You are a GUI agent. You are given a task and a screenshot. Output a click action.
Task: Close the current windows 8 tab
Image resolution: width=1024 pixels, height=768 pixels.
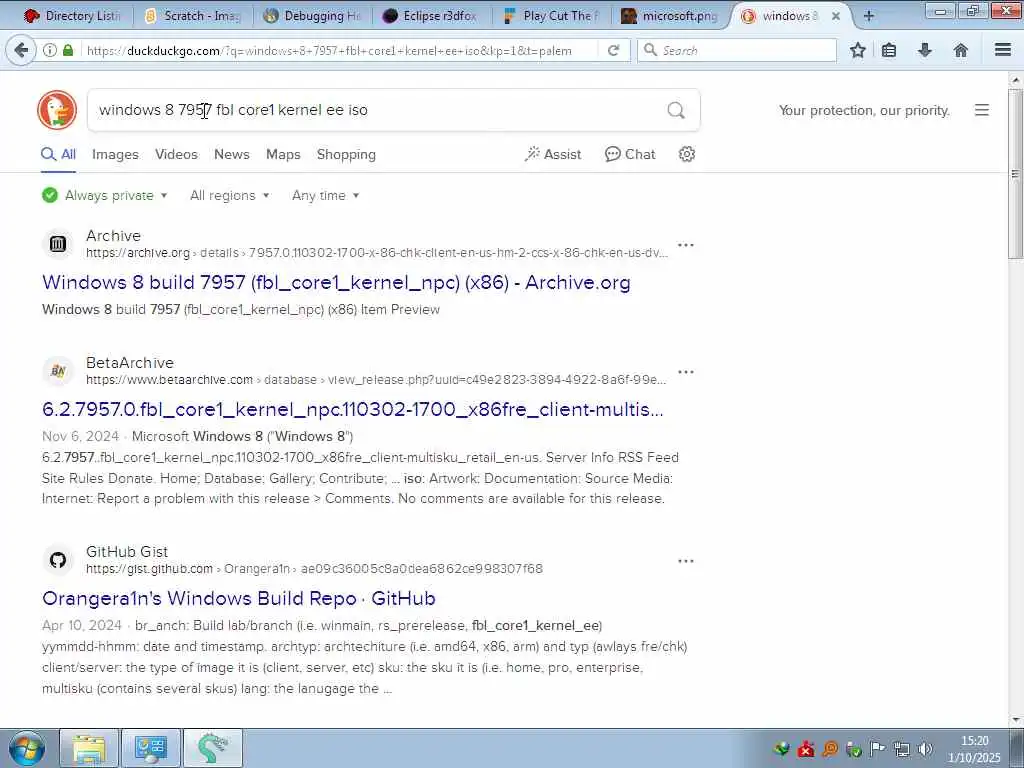click(x=835, y=16)
